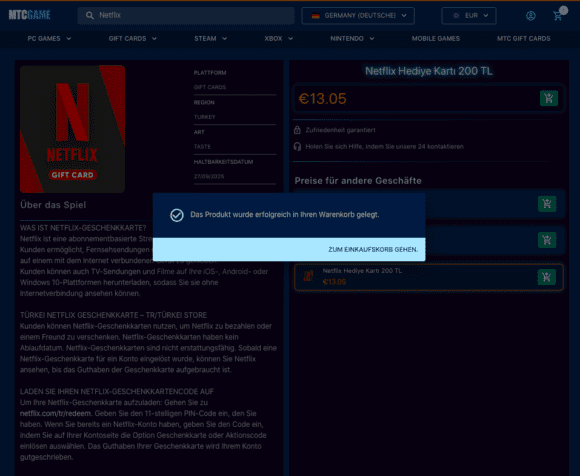580x476 pixels.
Task: Expand the Gift Cards menu
Action: [x=132, y=38]
